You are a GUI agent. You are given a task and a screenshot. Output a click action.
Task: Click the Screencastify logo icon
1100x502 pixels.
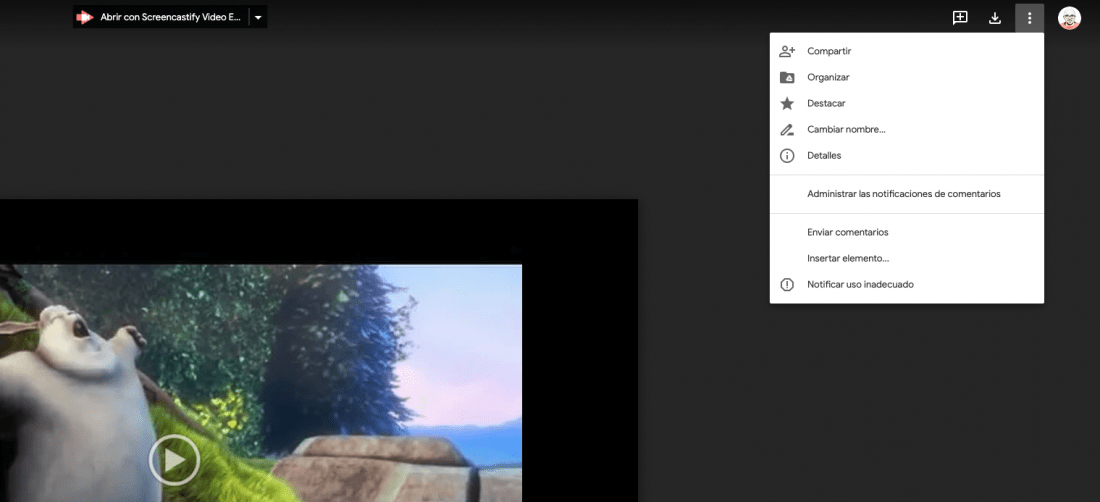pos(85,18)
